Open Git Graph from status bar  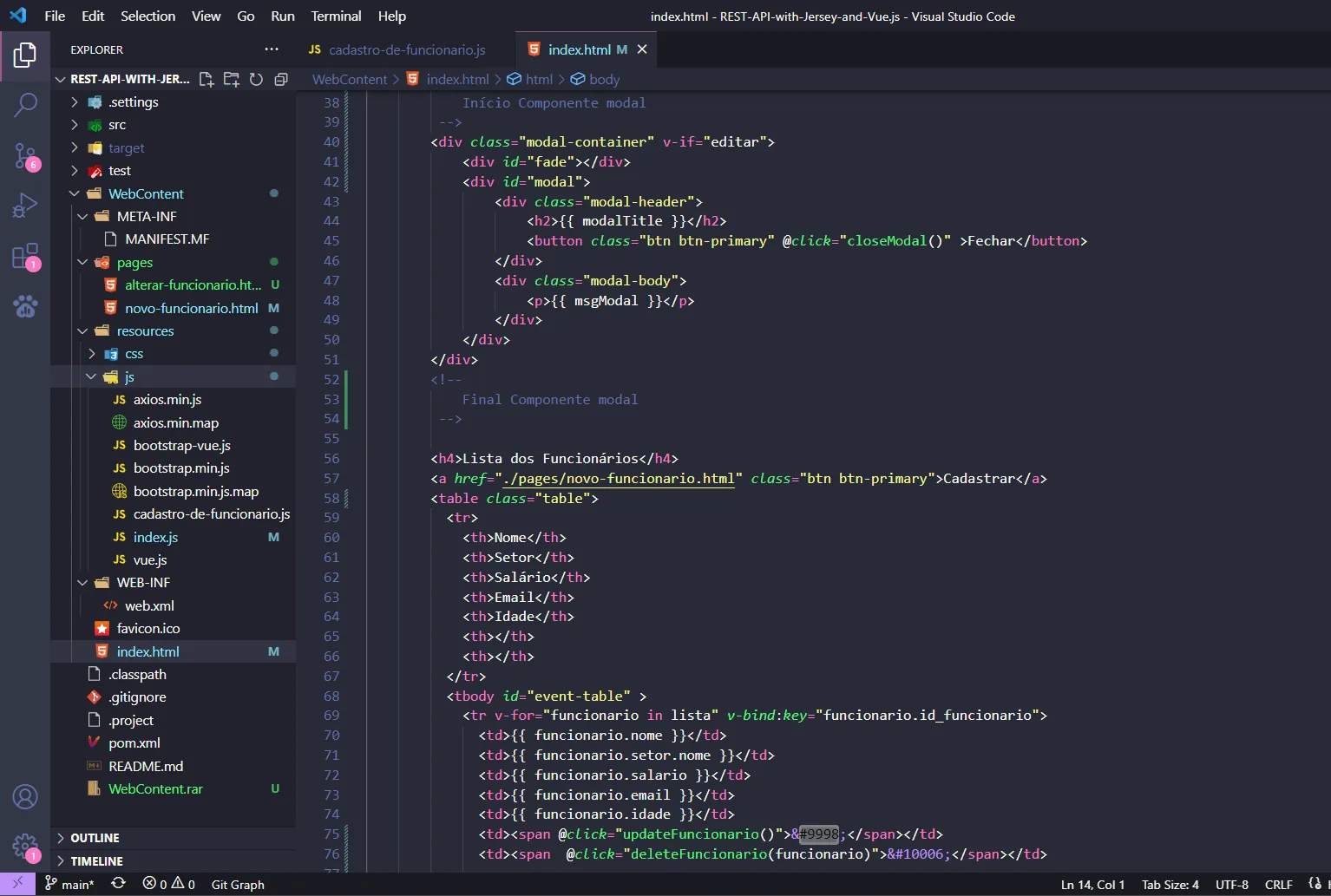tap(238, 884)
